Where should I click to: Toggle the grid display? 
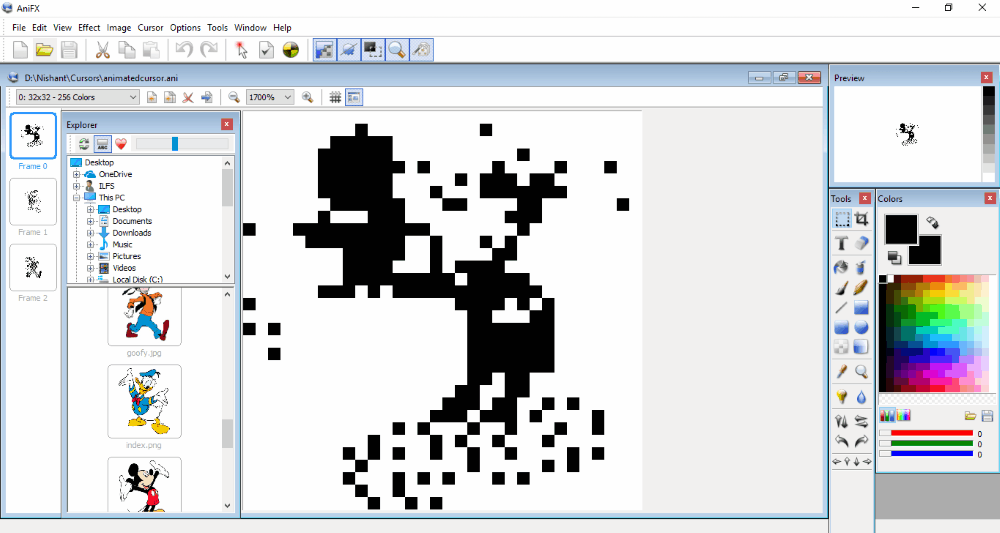335,97
